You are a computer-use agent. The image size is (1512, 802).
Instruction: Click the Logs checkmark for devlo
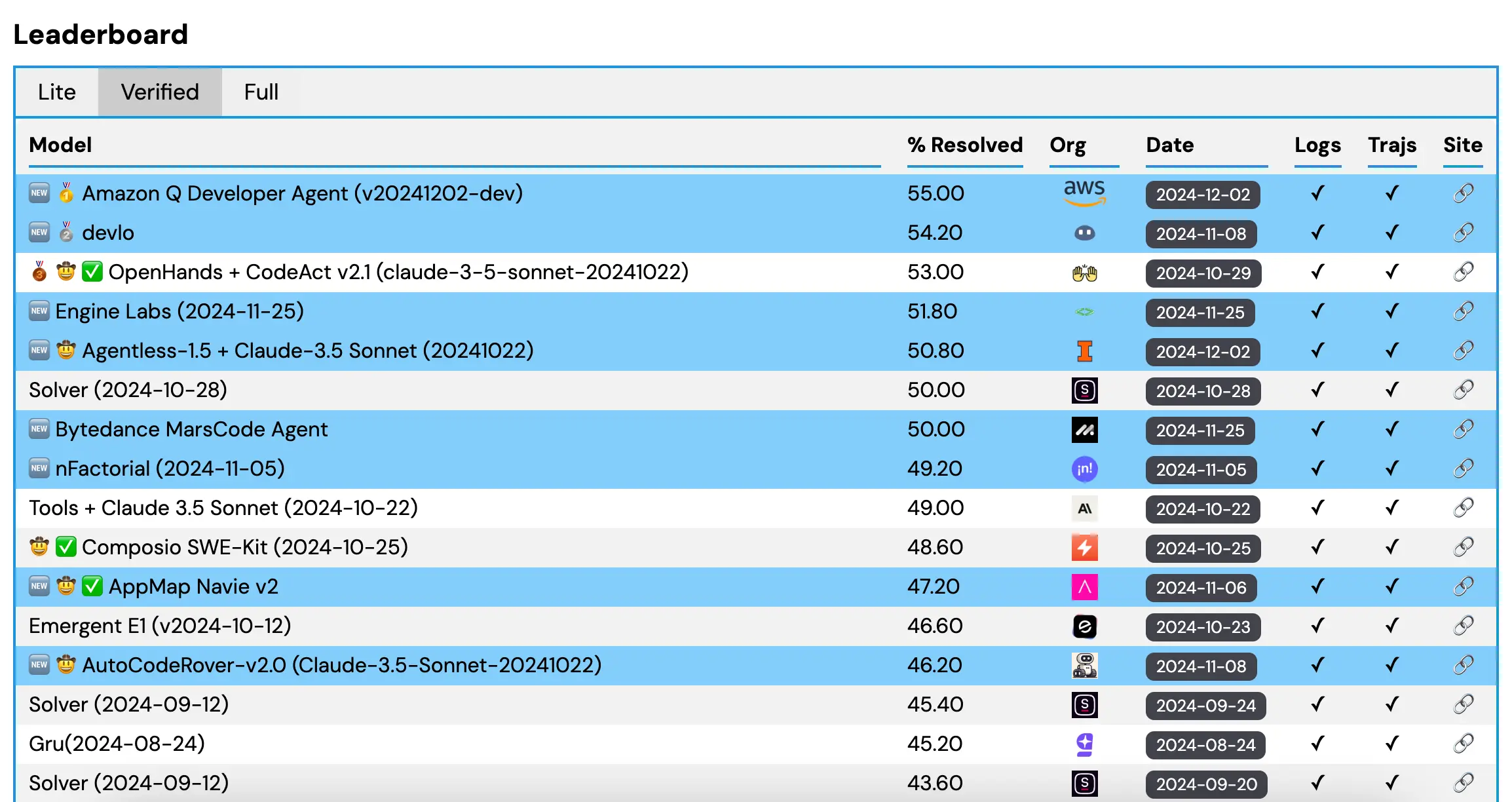pyautogui.click(x=1317, y=233)
